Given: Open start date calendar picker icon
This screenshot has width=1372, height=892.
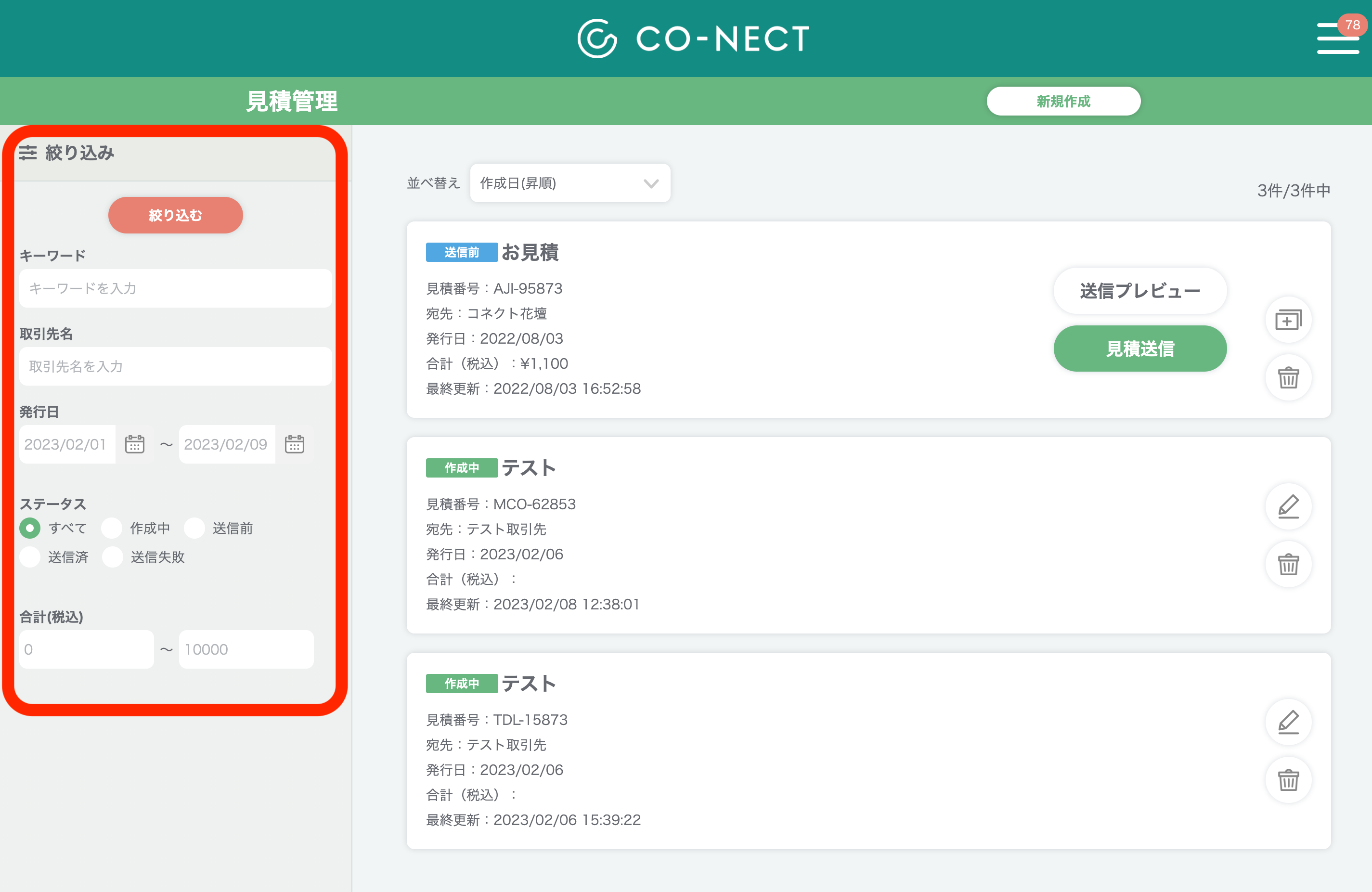Looking at the screenshot, I should (135, 445).
